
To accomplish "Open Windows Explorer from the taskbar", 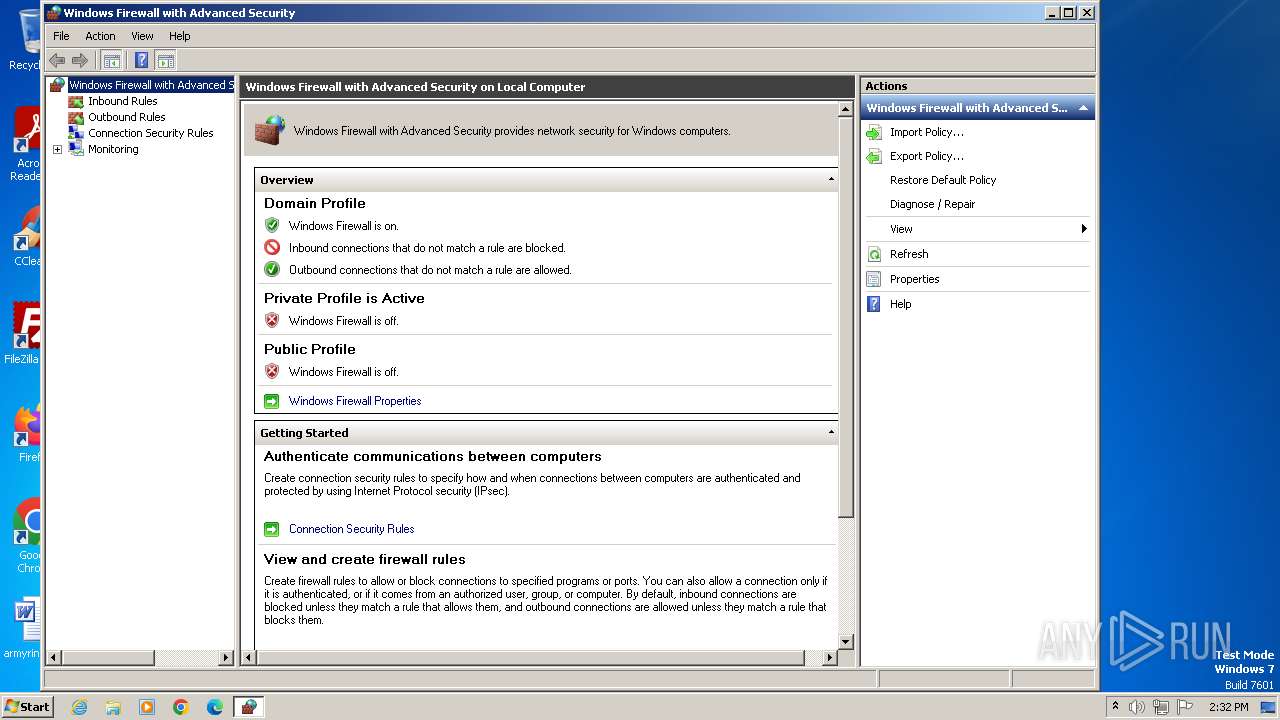I will [113, 707].
